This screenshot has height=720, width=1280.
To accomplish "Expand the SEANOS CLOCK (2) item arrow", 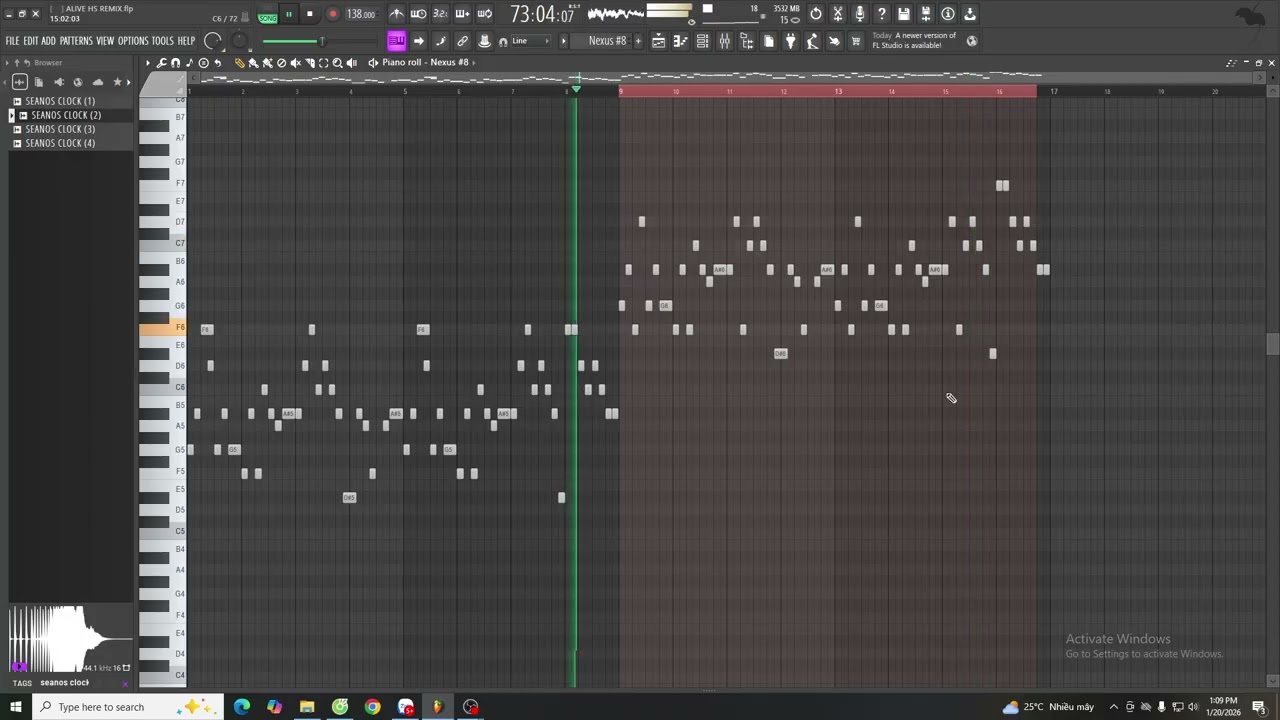I will [12, 115].
